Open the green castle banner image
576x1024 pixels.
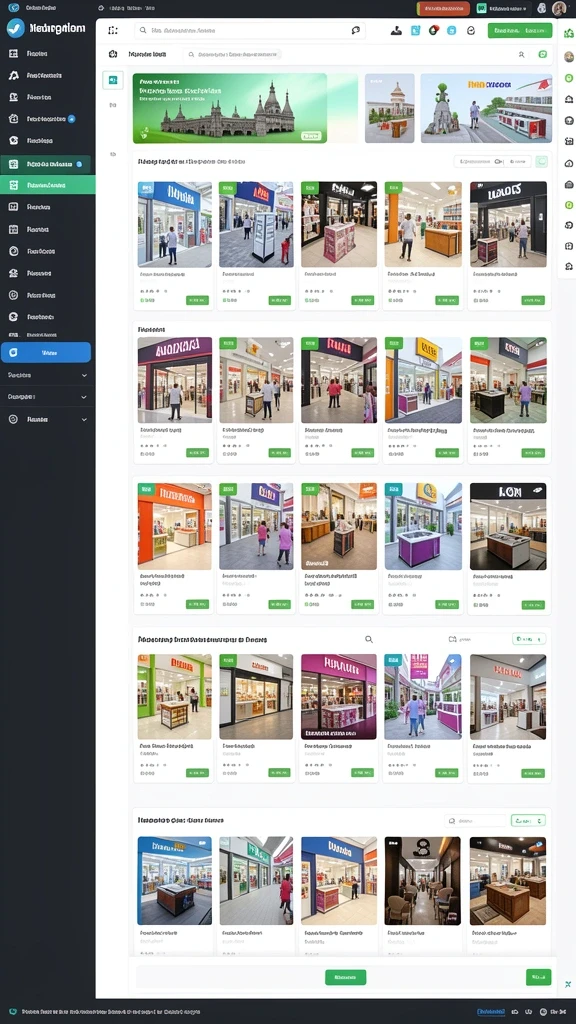pos(230,108)
